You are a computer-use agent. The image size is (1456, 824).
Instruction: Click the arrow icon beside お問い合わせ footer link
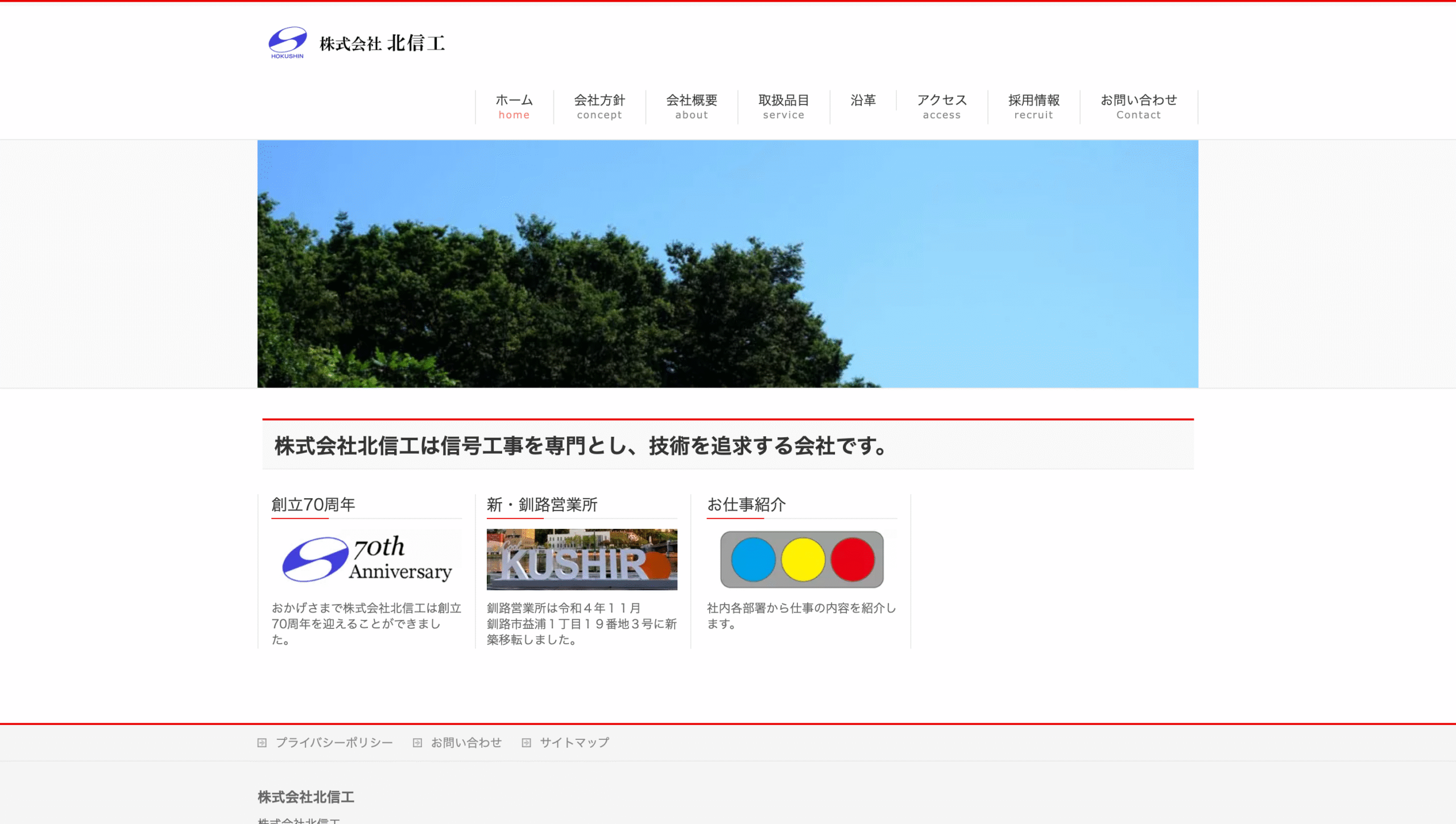pos(419,742)
